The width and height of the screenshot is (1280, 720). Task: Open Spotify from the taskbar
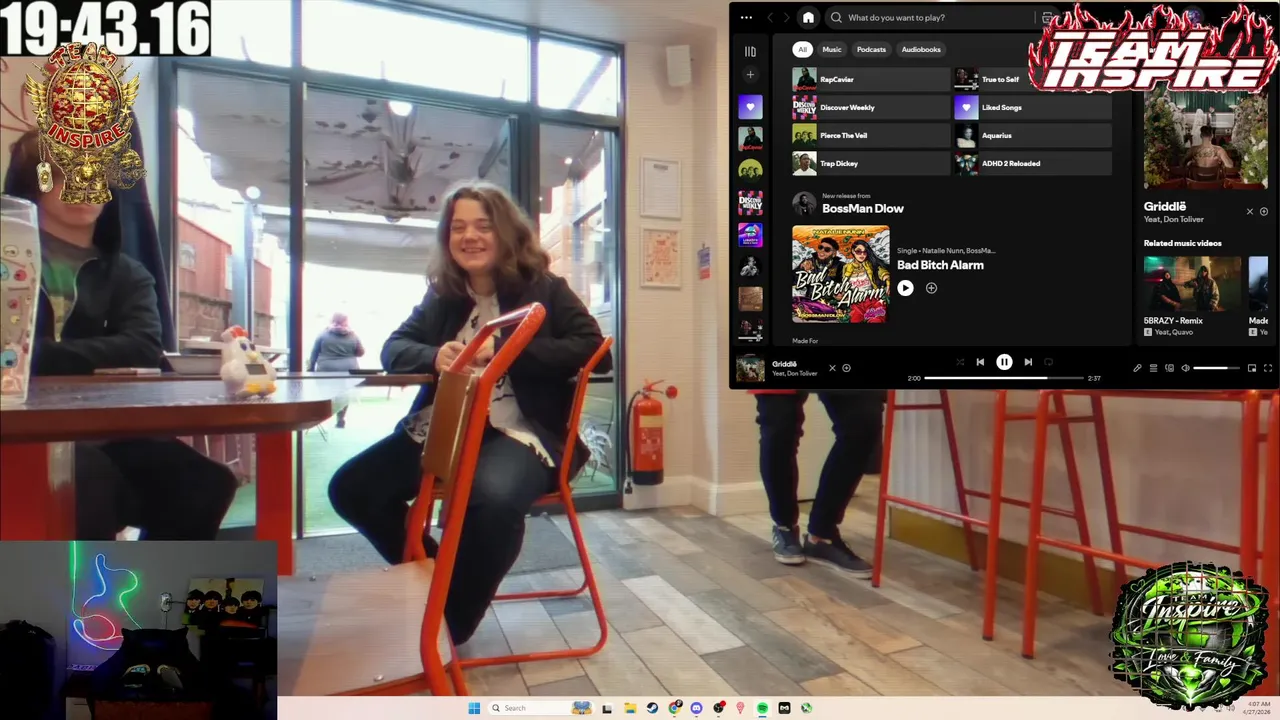pyautogui.click(x=762, y=708)
